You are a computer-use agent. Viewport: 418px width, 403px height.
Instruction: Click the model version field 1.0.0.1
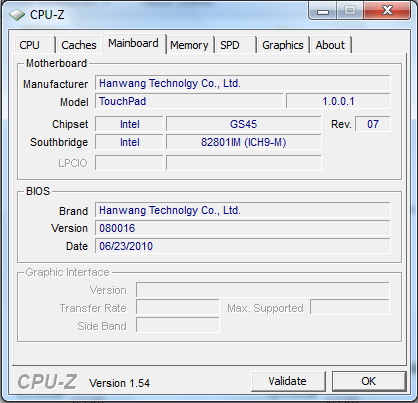point(338,101)
